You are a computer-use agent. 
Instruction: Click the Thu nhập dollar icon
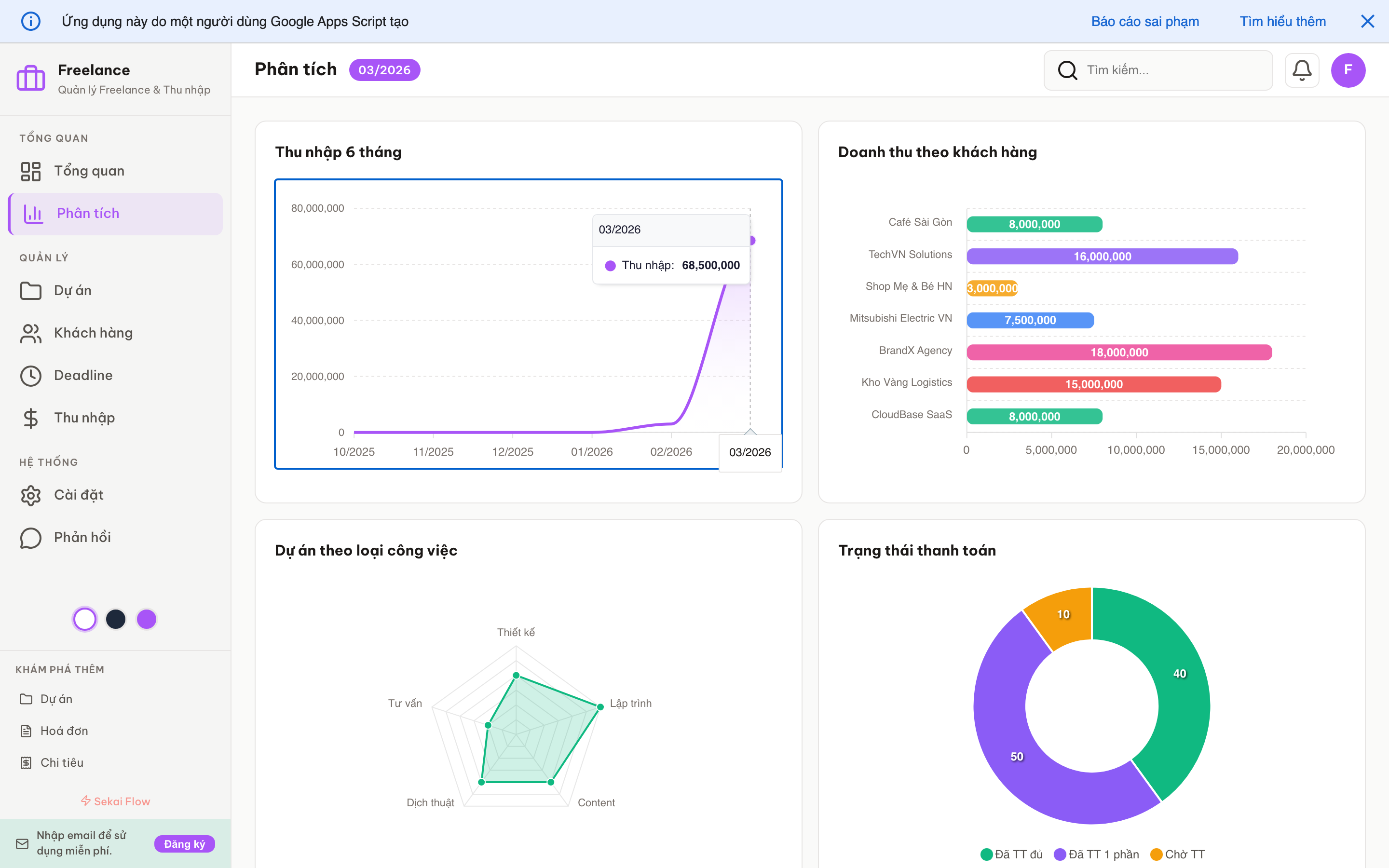pyautogui.click(x=31, y=418)
